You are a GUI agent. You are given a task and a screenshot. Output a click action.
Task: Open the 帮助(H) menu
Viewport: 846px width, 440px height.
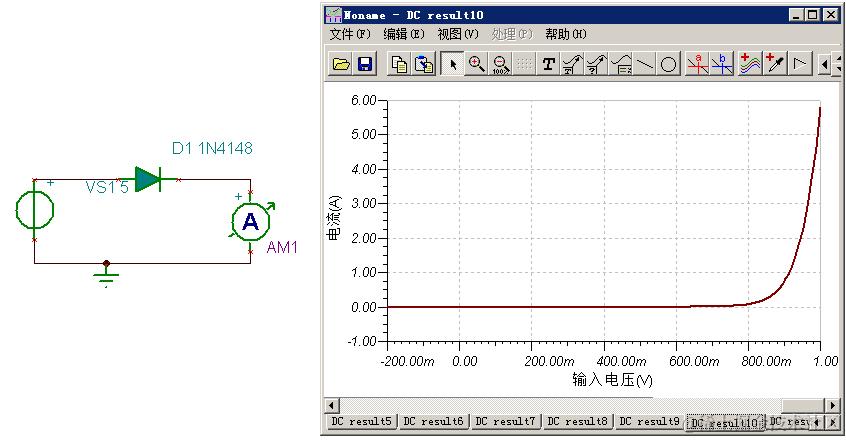(565, 35)
